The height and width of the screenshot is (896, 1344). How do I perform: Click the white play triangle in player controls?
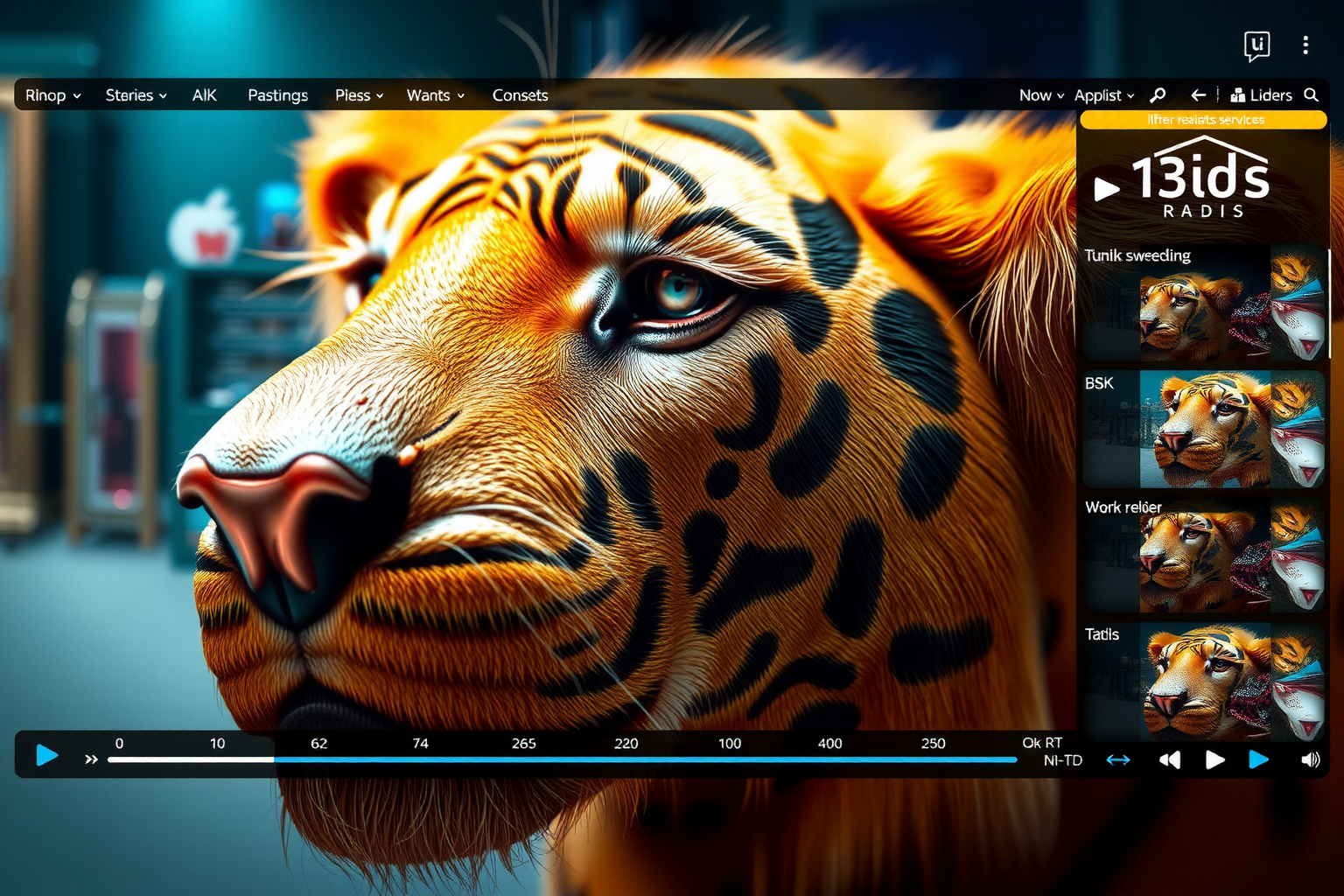tap(1214, 759)
